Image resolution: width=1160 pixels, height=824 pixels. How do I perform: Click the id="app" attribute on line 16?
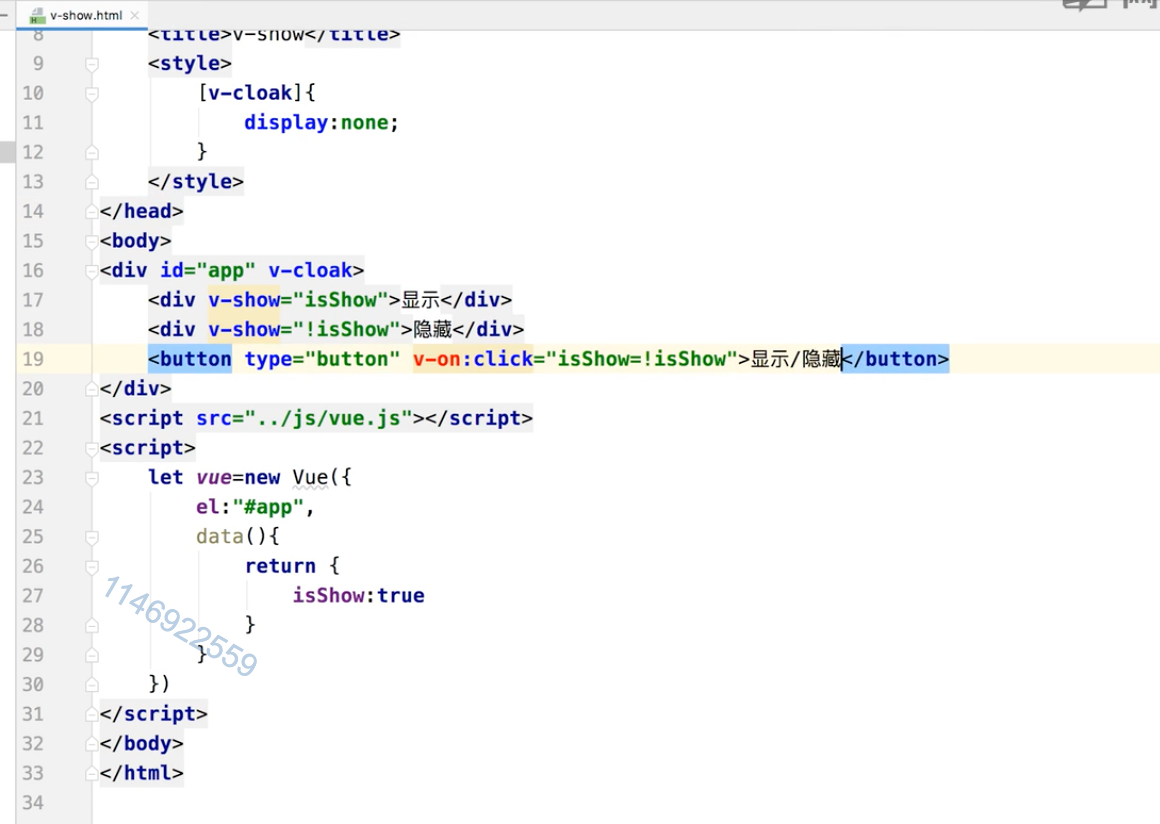208,271
